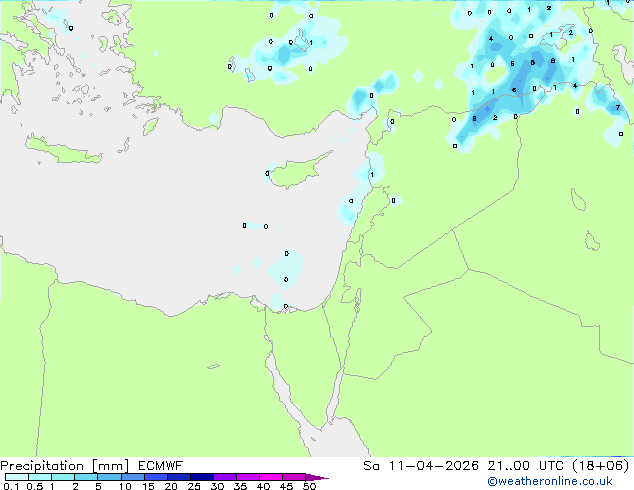Click the '1' precipitation value east of Cyprus

[372, 175]
